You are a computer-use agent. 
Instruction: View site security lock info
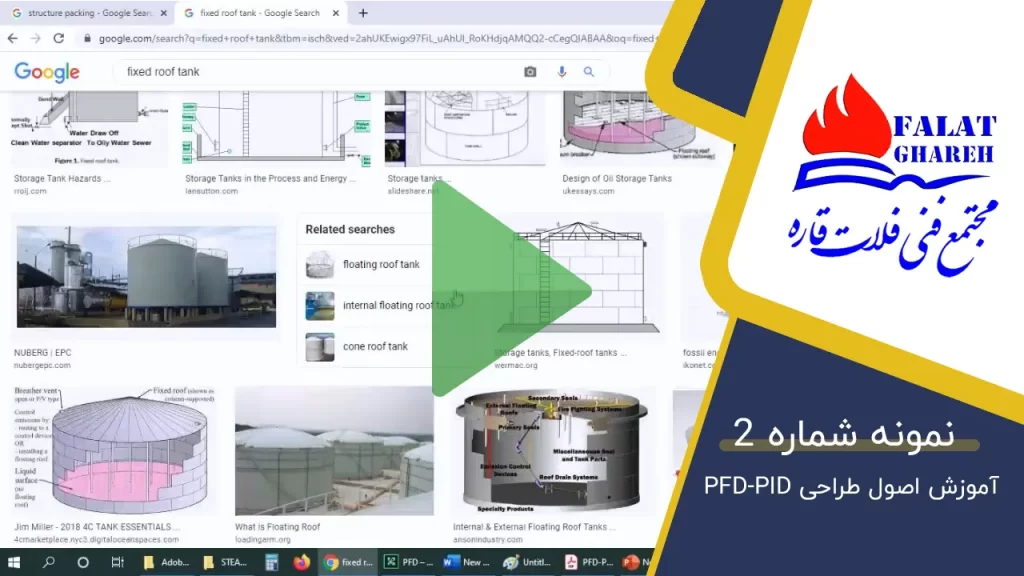[x=87, y=39]
